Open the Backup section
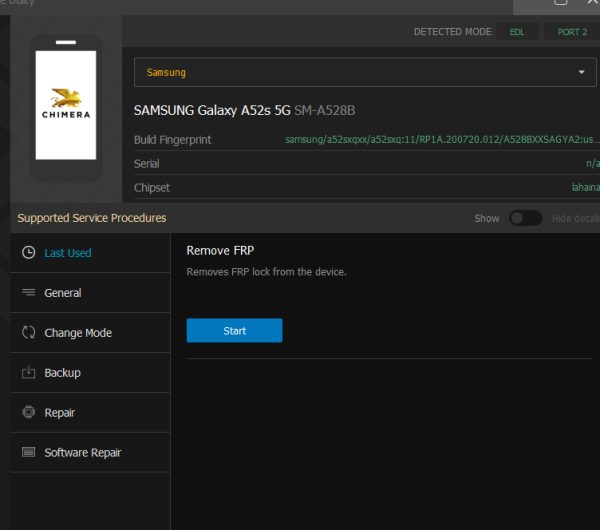600x530 pixels. tap(90, 373)
